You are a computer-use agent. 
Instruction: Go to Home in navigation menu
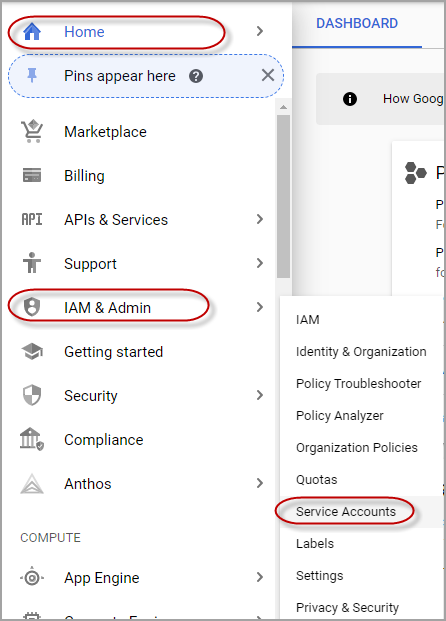tap(84, 32)
